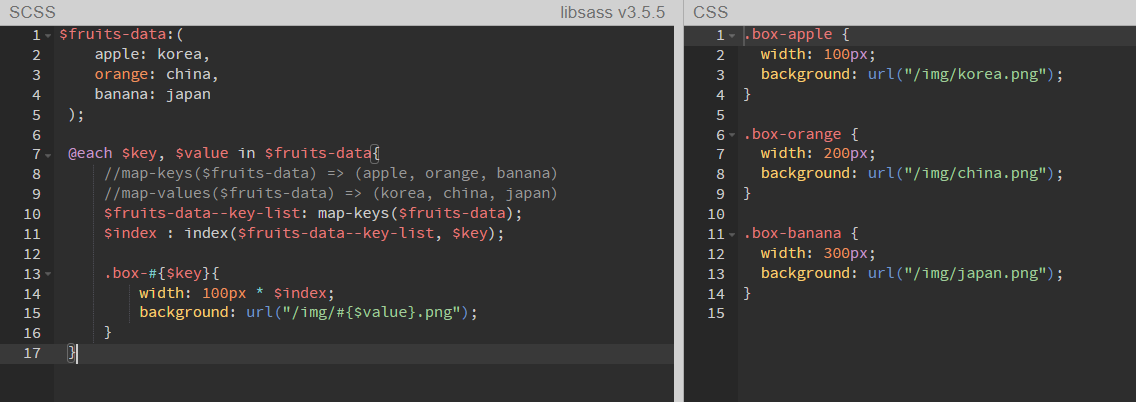Click the $index variable declaration on SCSS line 11
Image resolution: width=1136 pixels, height=402 pixels.
(130, 233)
